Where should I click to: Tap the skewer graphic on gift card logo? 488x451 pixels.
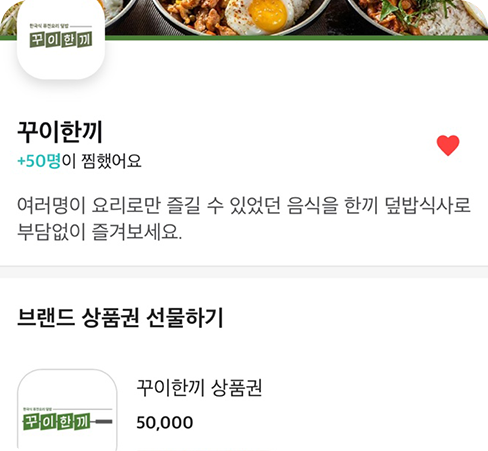tap(102, 422)
